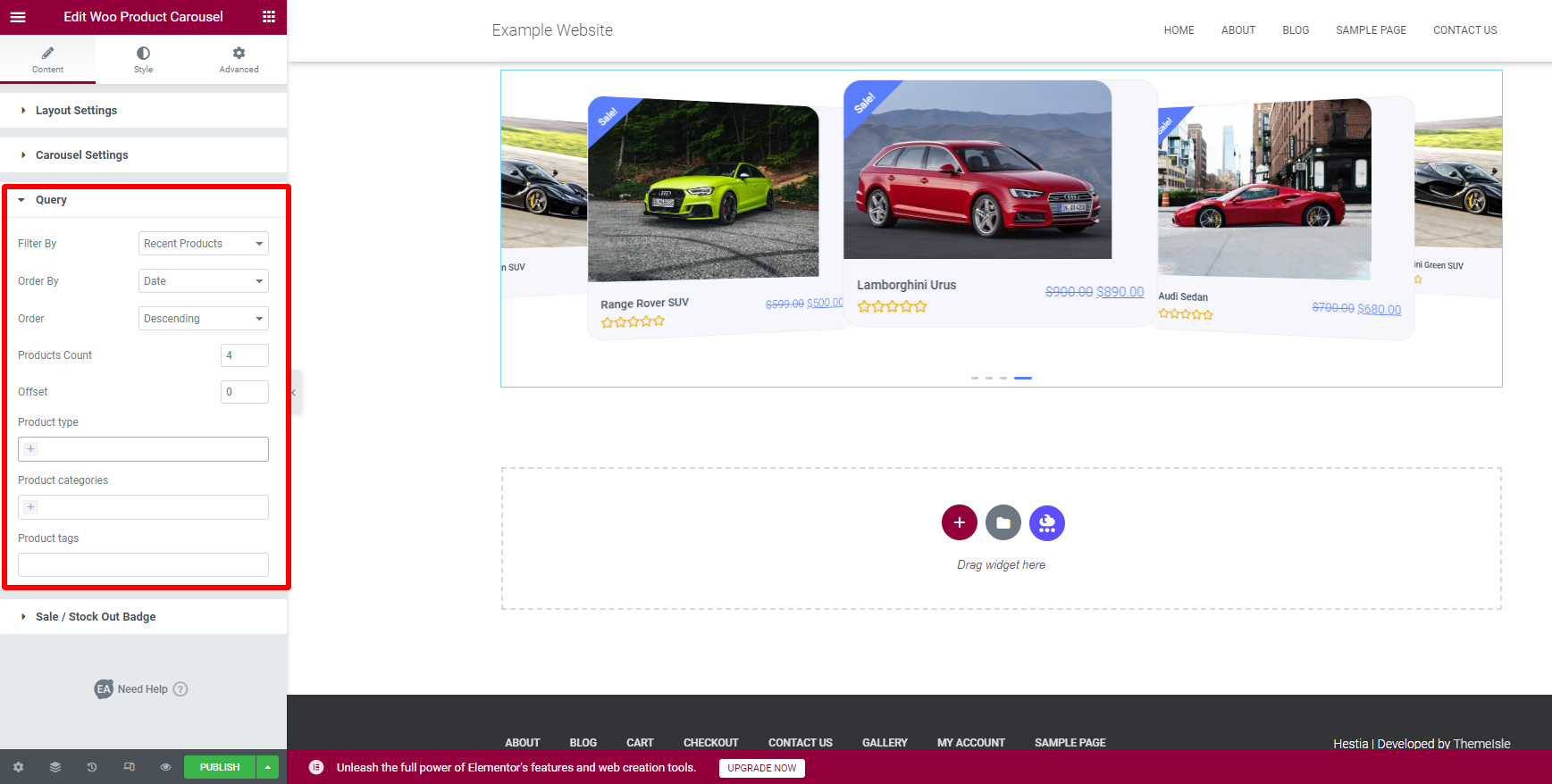
Task: Click the $890.00 sale price
Action: pyautogui.click(x=1120, y=292)
